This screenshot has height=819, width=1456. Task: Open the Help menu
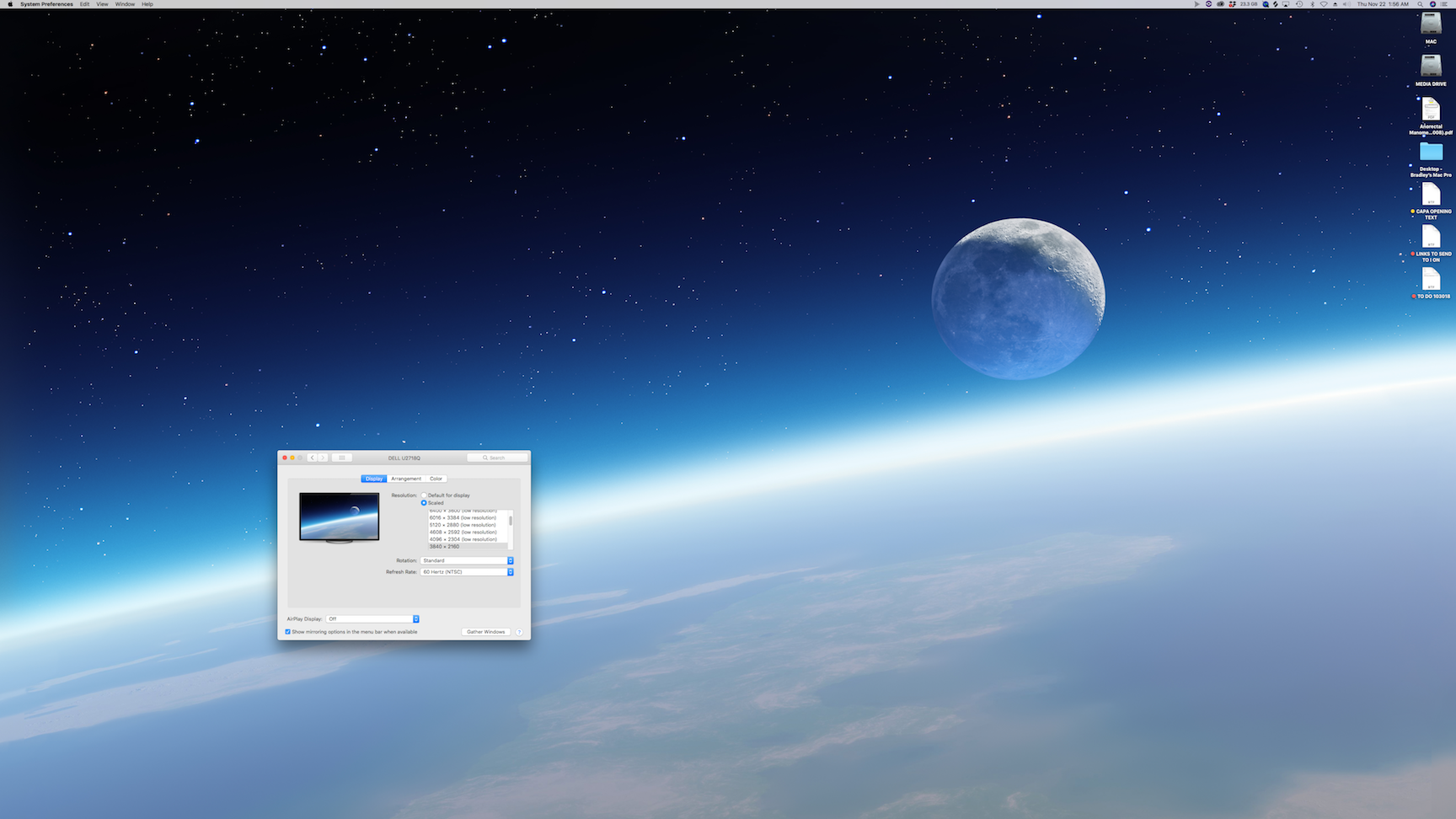coord(147,4)
